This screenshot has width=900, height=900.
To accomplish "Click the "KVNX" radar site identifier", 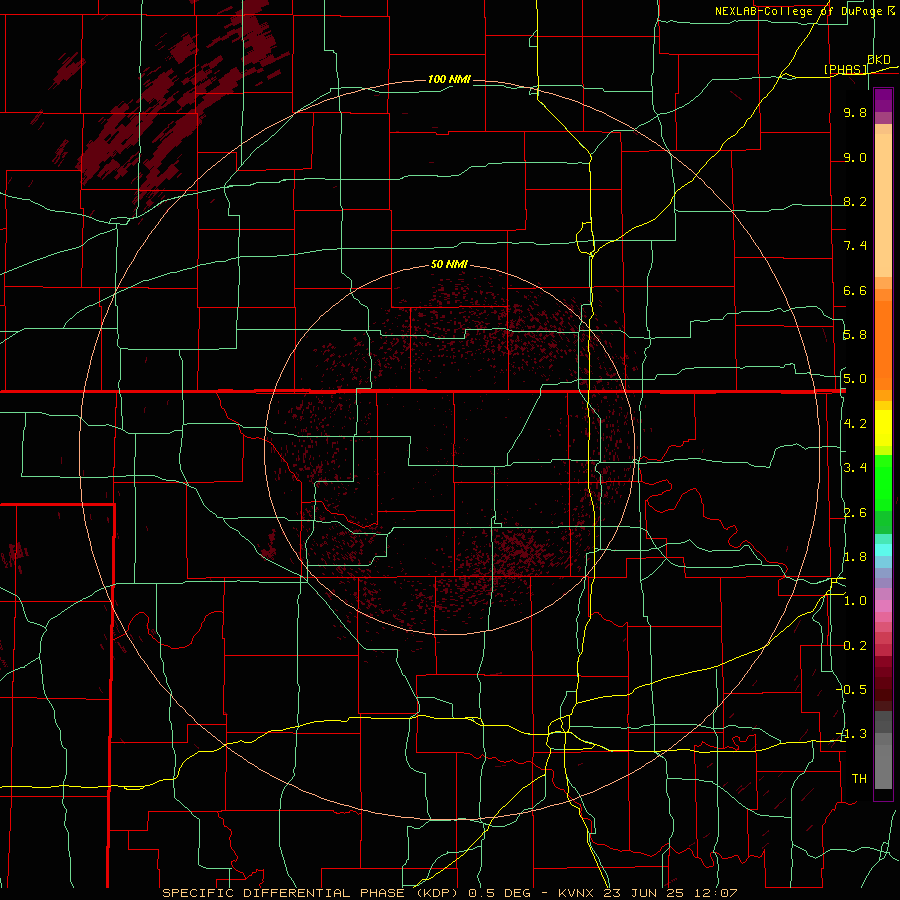I will 575,893.
